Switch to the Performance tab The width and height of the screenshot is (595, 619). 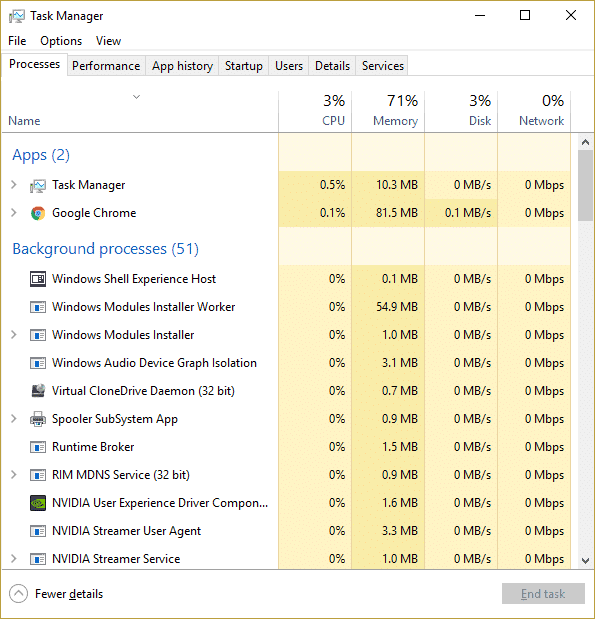[106, 66]
